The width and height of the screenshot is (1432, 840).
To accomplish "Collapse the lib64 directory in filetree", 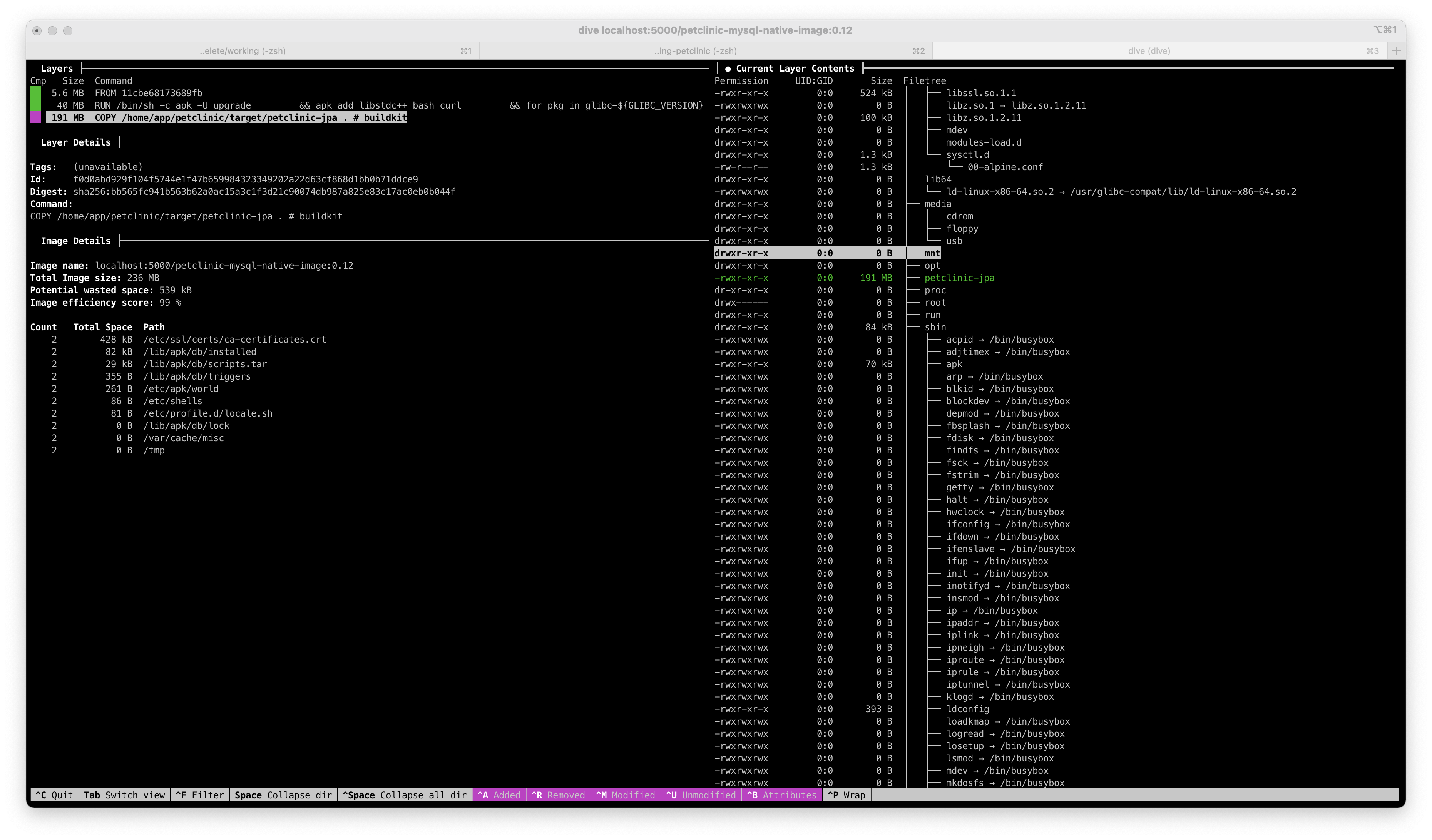I will (938, 179).
